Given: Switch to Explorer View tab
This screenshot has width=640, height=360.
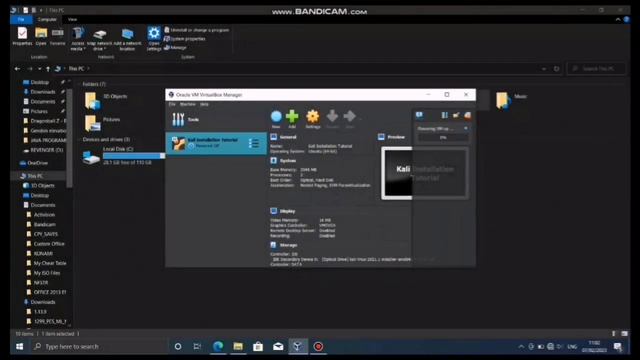Looking at the screenshot, I should [72, 19].
